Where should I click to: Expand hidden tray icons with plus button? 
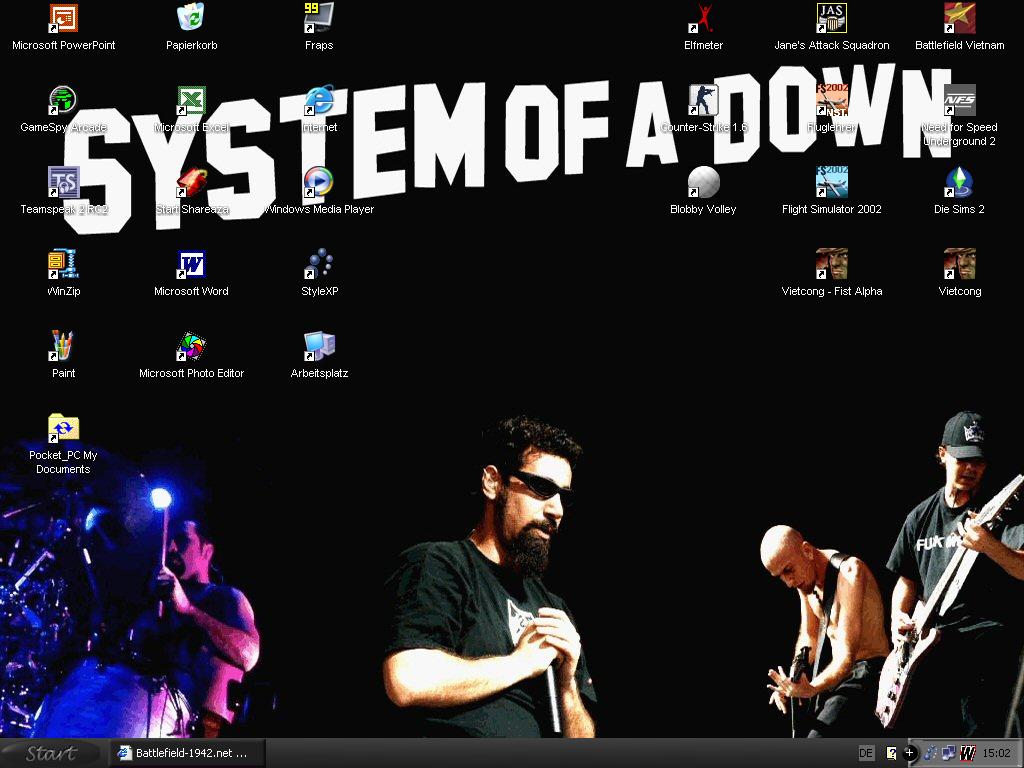click(x=909, y=753)
